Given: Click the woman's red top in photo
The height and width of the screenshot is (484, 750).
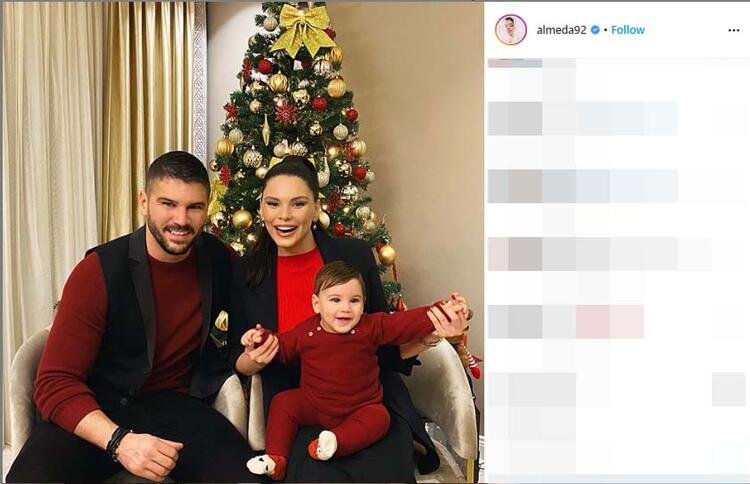Looking at the screenshot, I should coord(298,289).
